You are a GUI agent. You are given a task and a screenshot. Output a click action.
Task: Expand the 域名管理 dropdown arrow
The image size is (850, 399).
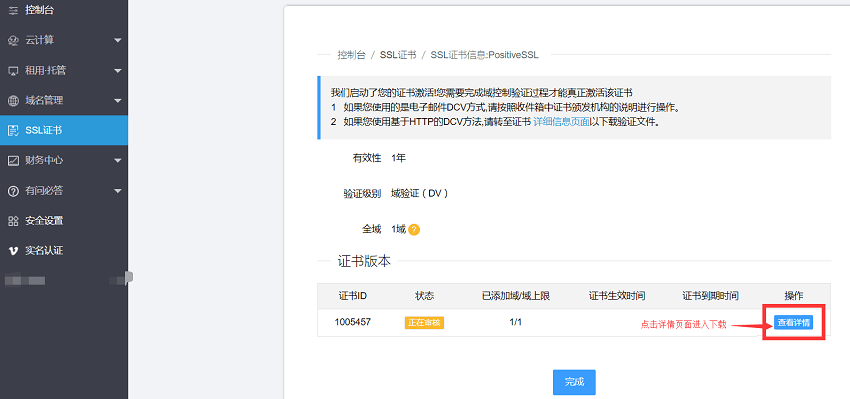point(118,101)
